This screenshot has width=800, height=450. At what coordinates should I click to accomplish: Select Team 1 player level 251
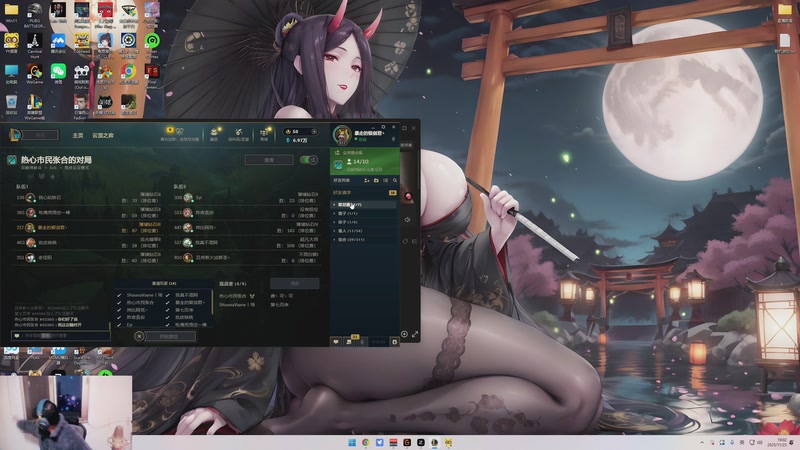pyautogui.click(x=88, y=258)
